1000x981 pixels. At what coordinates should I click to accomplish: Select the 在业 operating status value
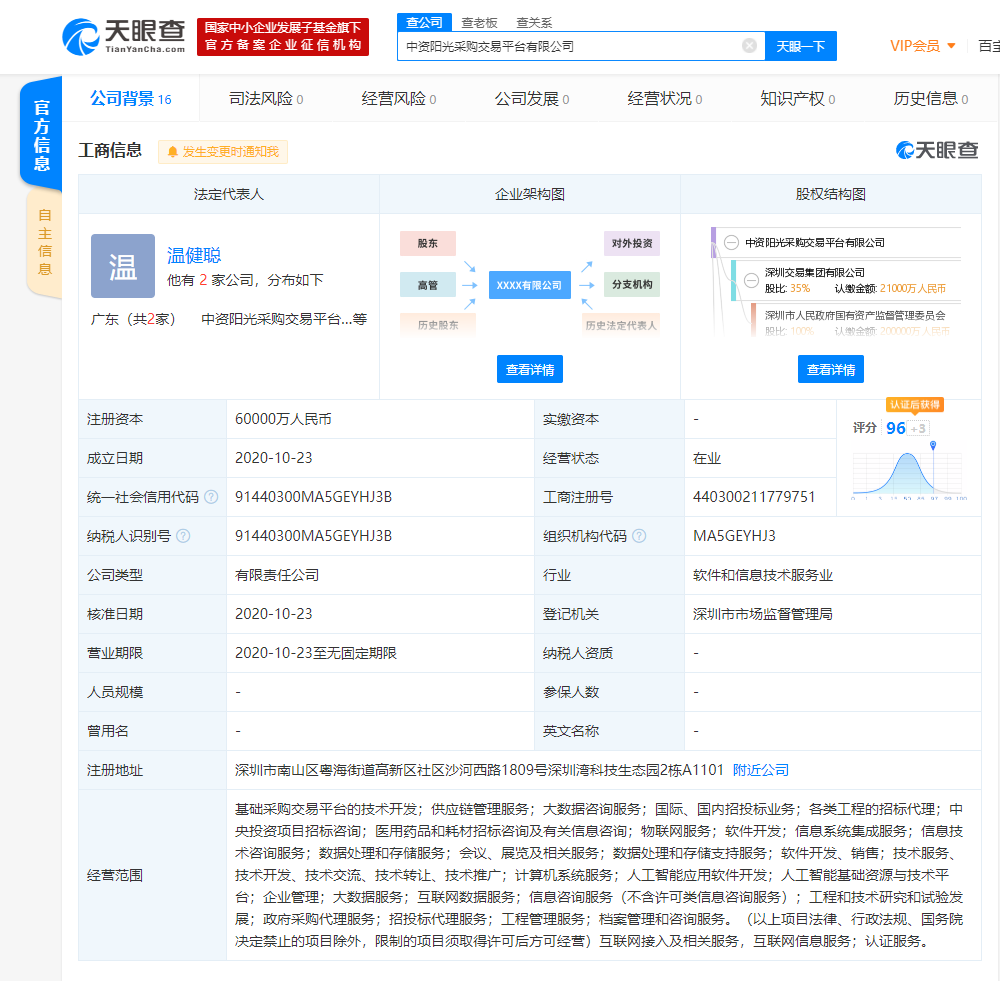point(707,458)
